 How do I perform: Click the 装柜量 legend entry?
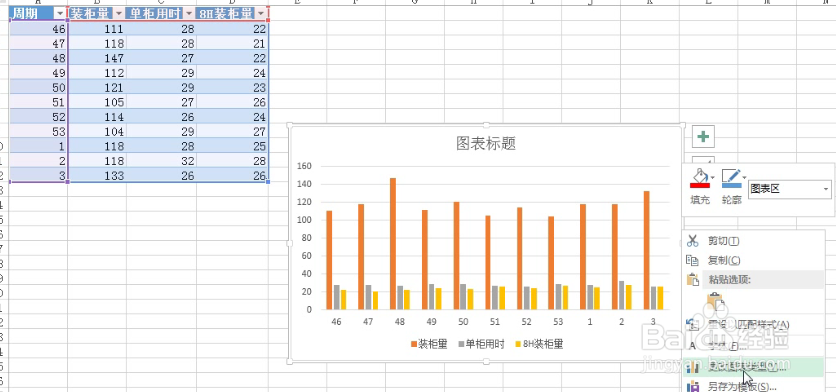pyautogui.click(x=428, y=344)
